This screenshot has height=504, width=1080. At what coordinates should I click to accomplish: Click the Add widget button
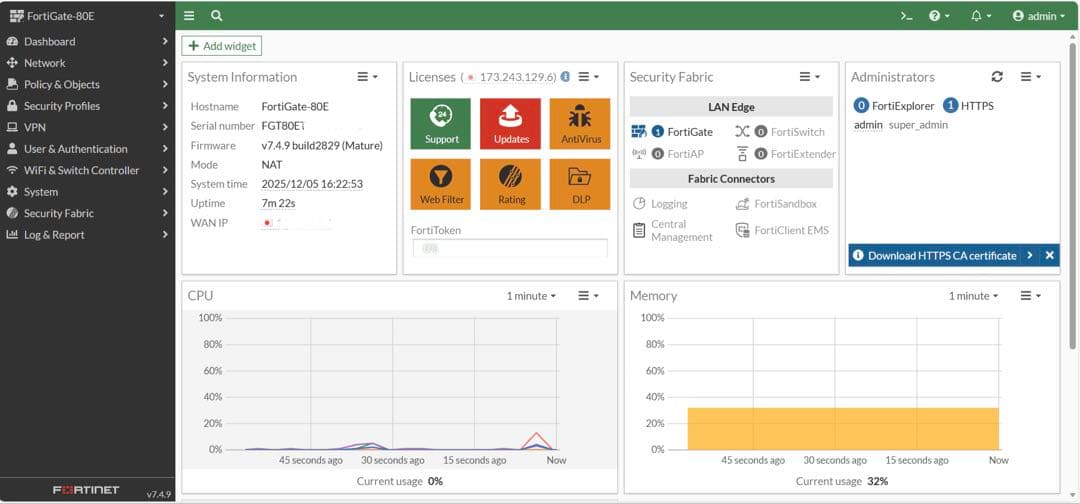point(222,46)
